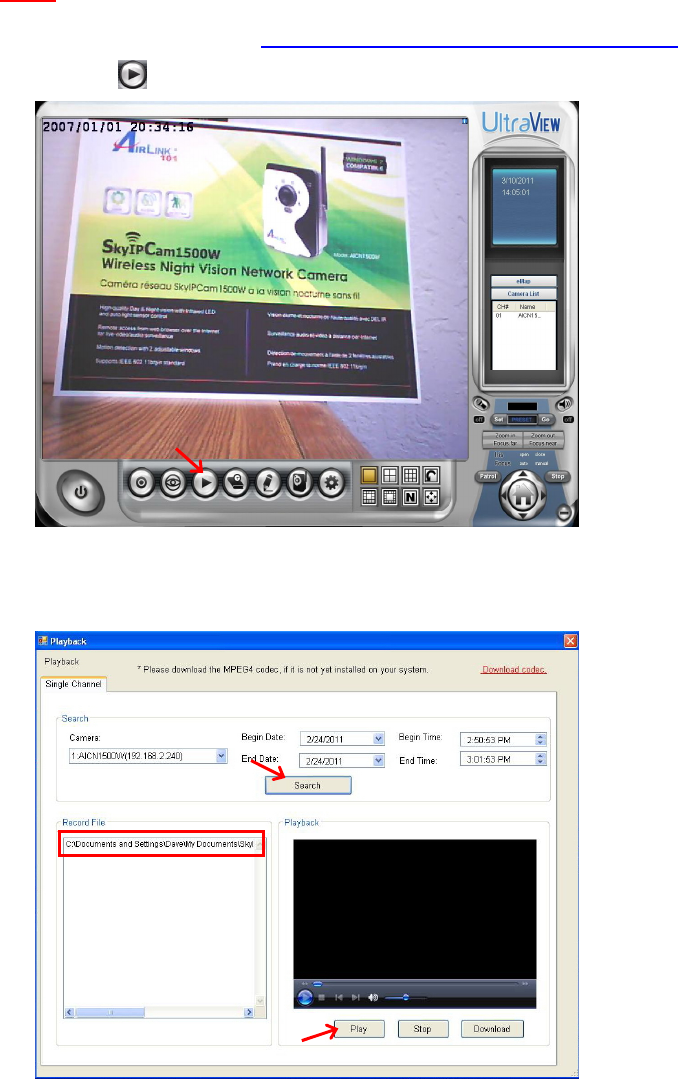This screenshot has height=1079, width=678.
Task: Click the Play button below the video
Action: tap(359, 1029)
